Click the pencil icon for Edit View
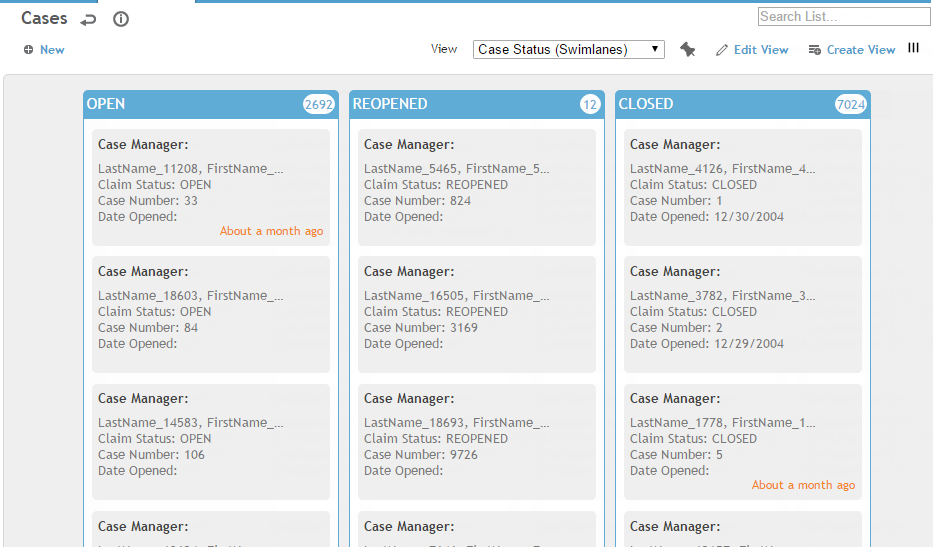This screenshot has width=933, height=547. point(722,50)
